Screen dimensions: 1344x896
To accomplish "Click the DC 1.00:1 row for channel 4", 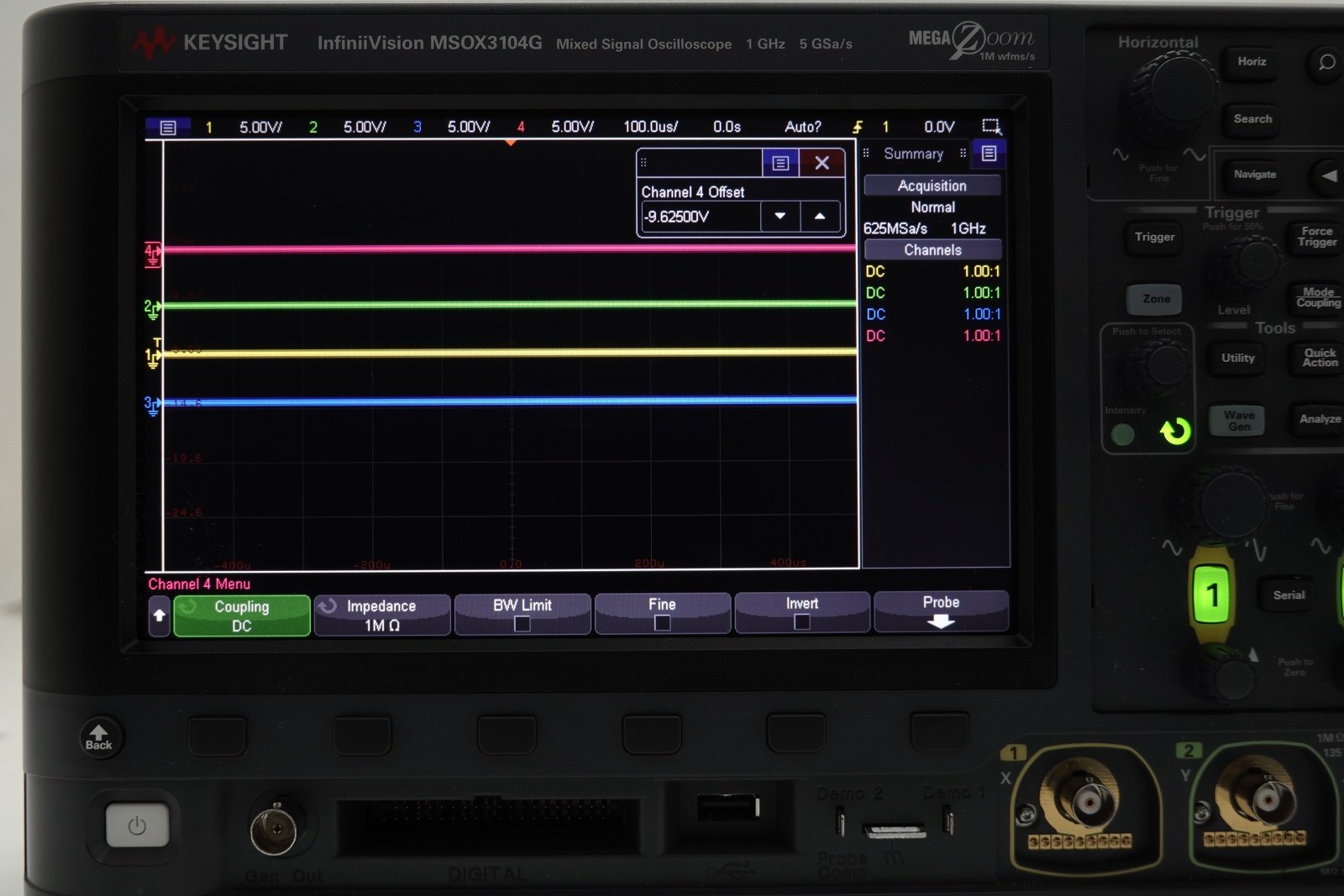I will point(932,336).
